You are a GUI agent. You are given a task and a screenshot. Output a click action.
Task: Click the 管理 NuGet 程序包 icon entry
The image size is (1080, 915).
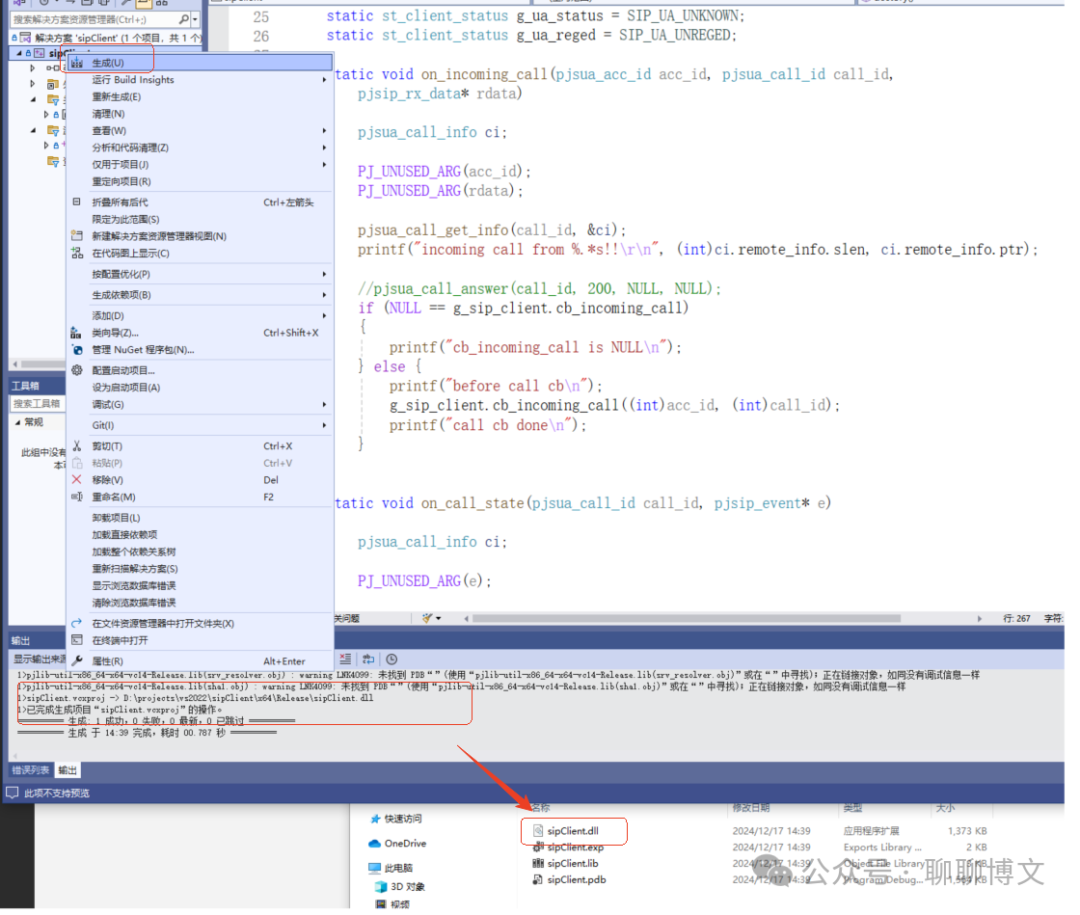[77, 350]
